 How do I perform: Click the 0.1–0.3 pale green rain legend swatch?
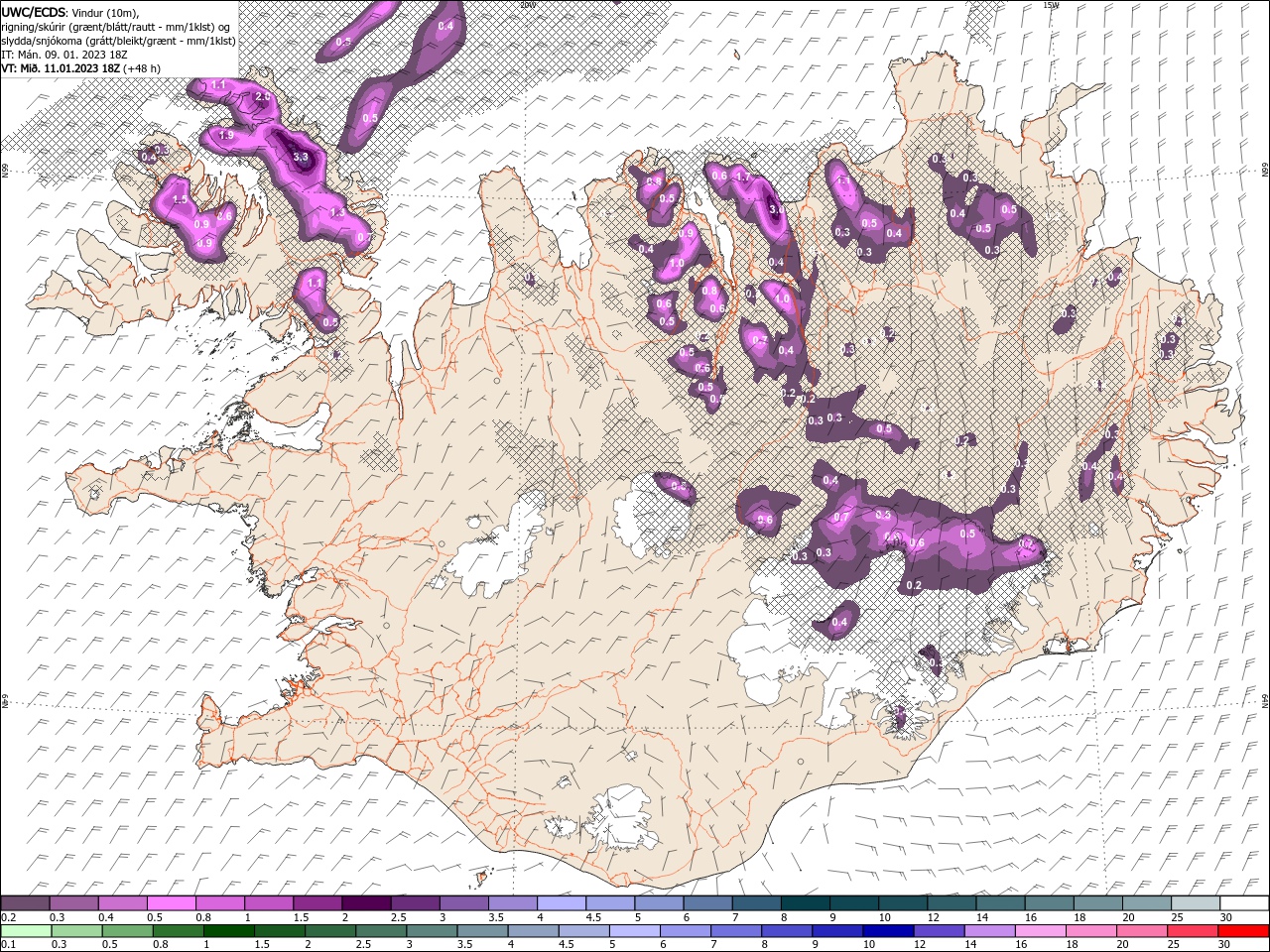pyautogui.click(x=25, y=931)
